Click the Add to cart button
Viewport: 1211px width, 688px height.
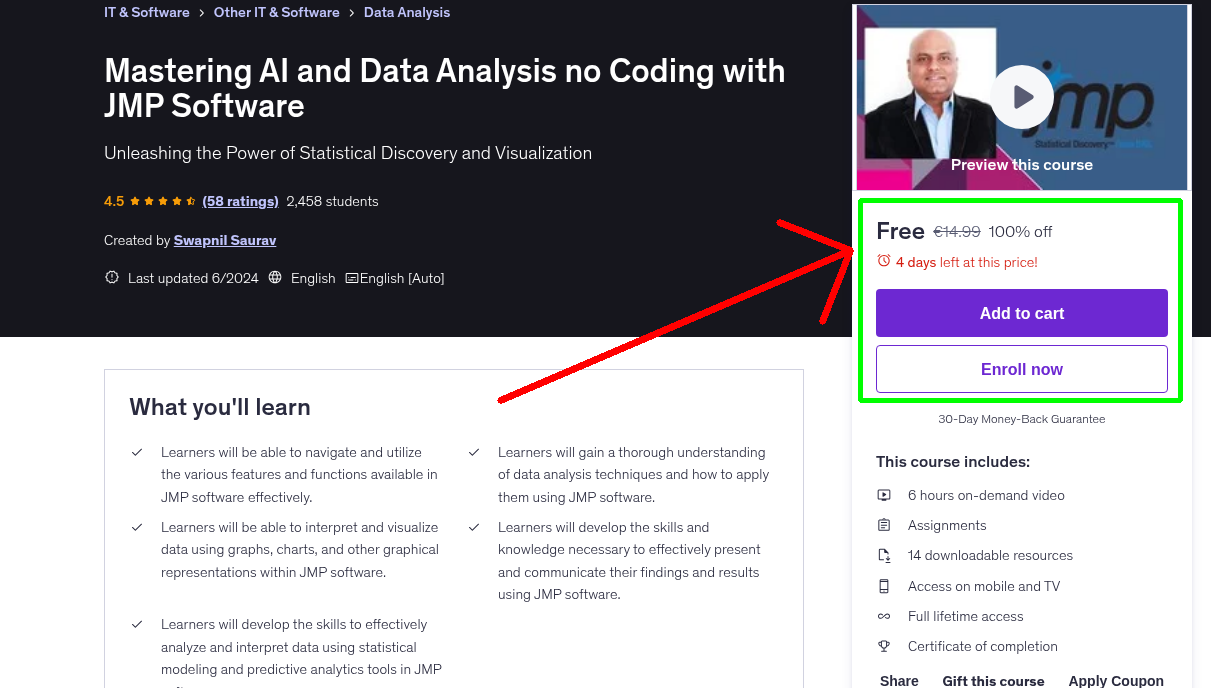(1021, 313)
